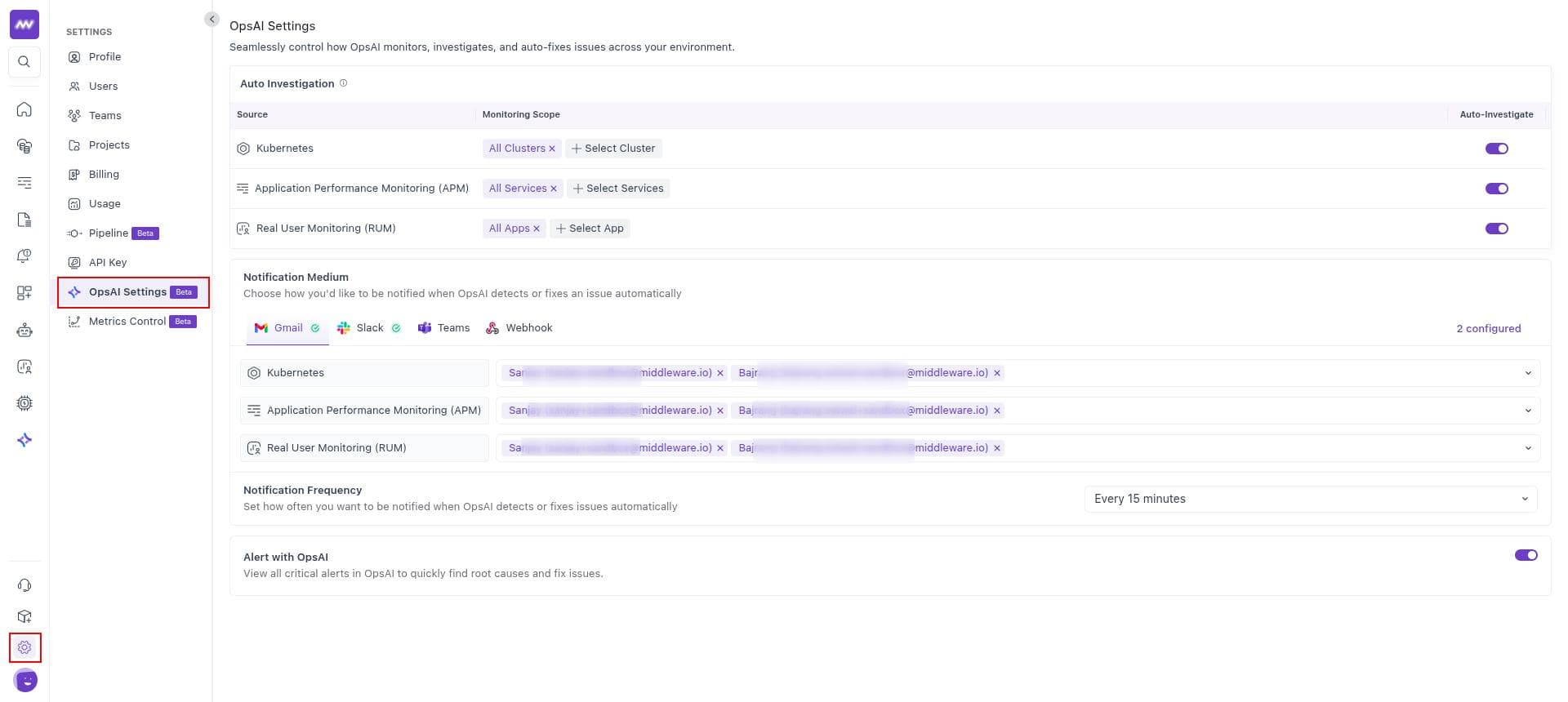Viewport: 1568px width, 702px height.
Task: Expand RUM recipients dropdown
Action: tap(1528, 448)
